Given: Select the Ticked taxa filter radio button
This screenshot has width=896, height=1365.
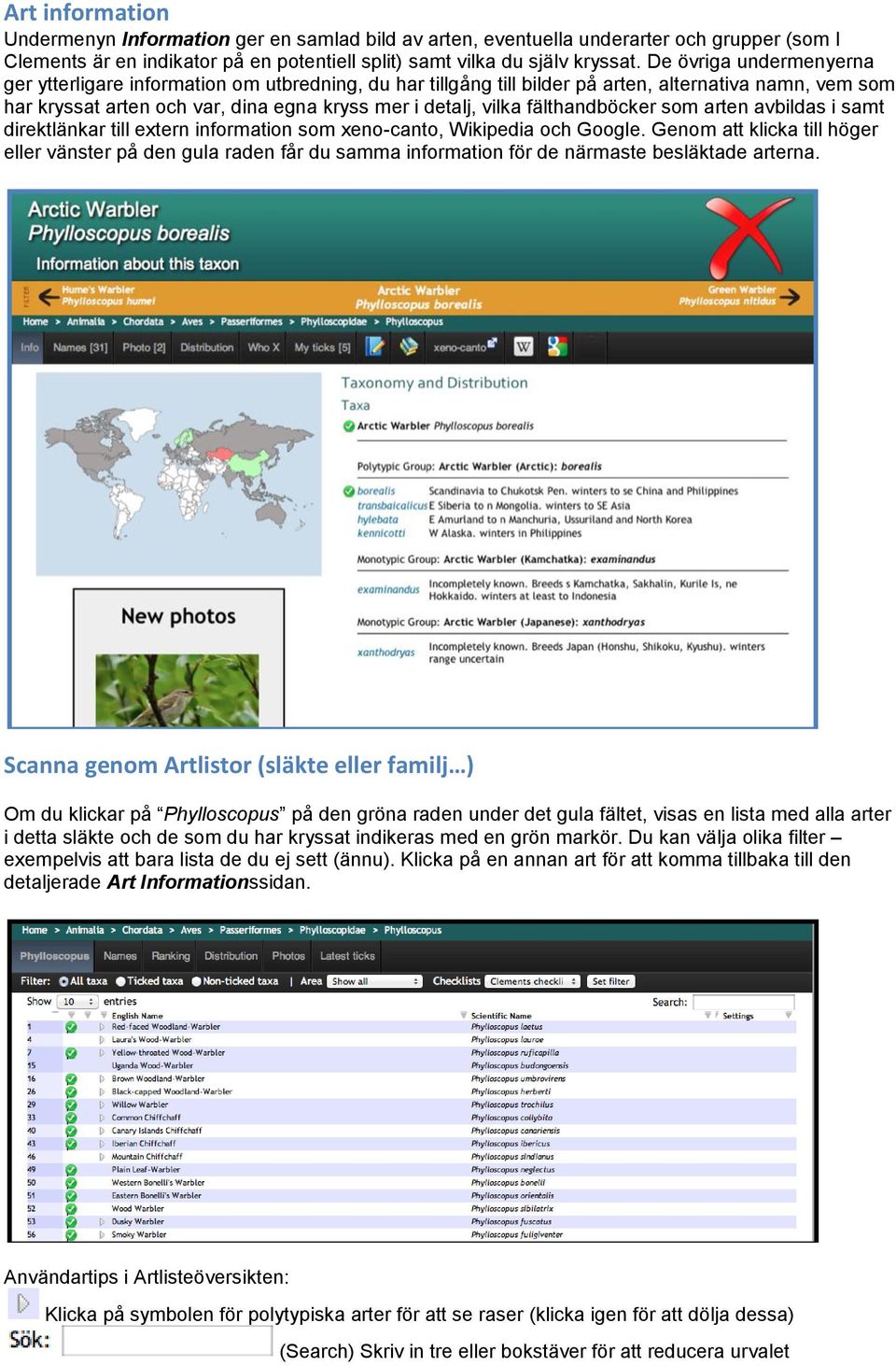Looking at the screenshot, I should 121,981.
